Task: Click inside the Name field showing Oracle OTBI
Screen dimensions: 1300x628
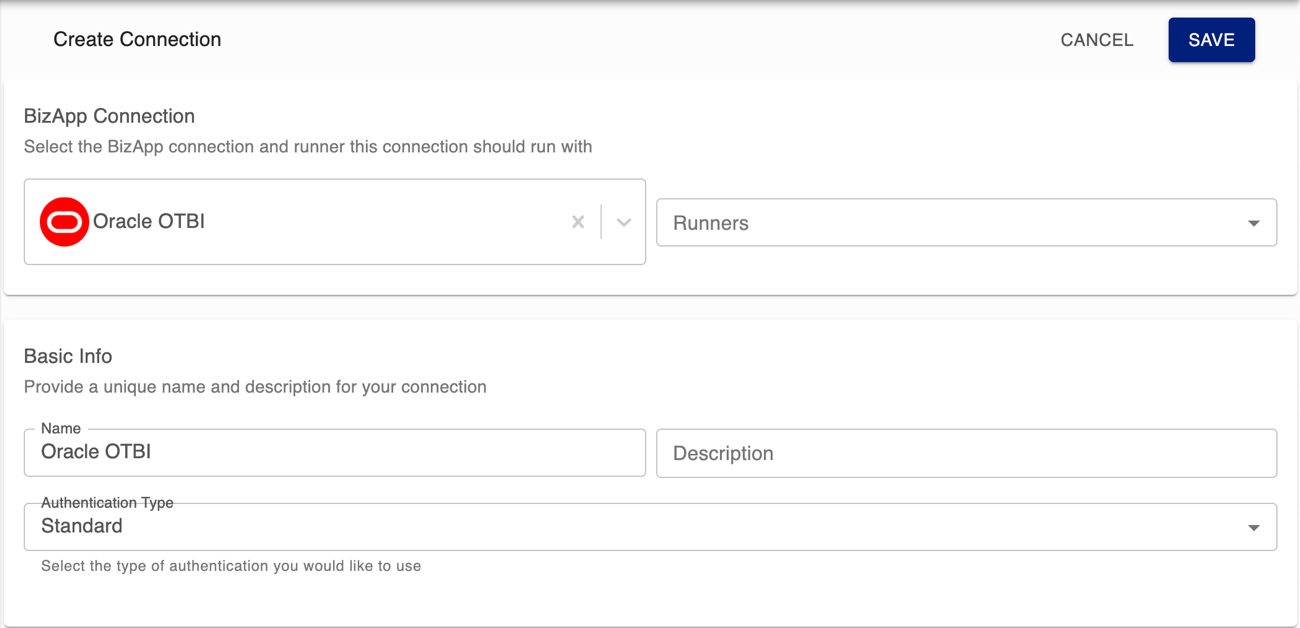Action: (300, 452)
